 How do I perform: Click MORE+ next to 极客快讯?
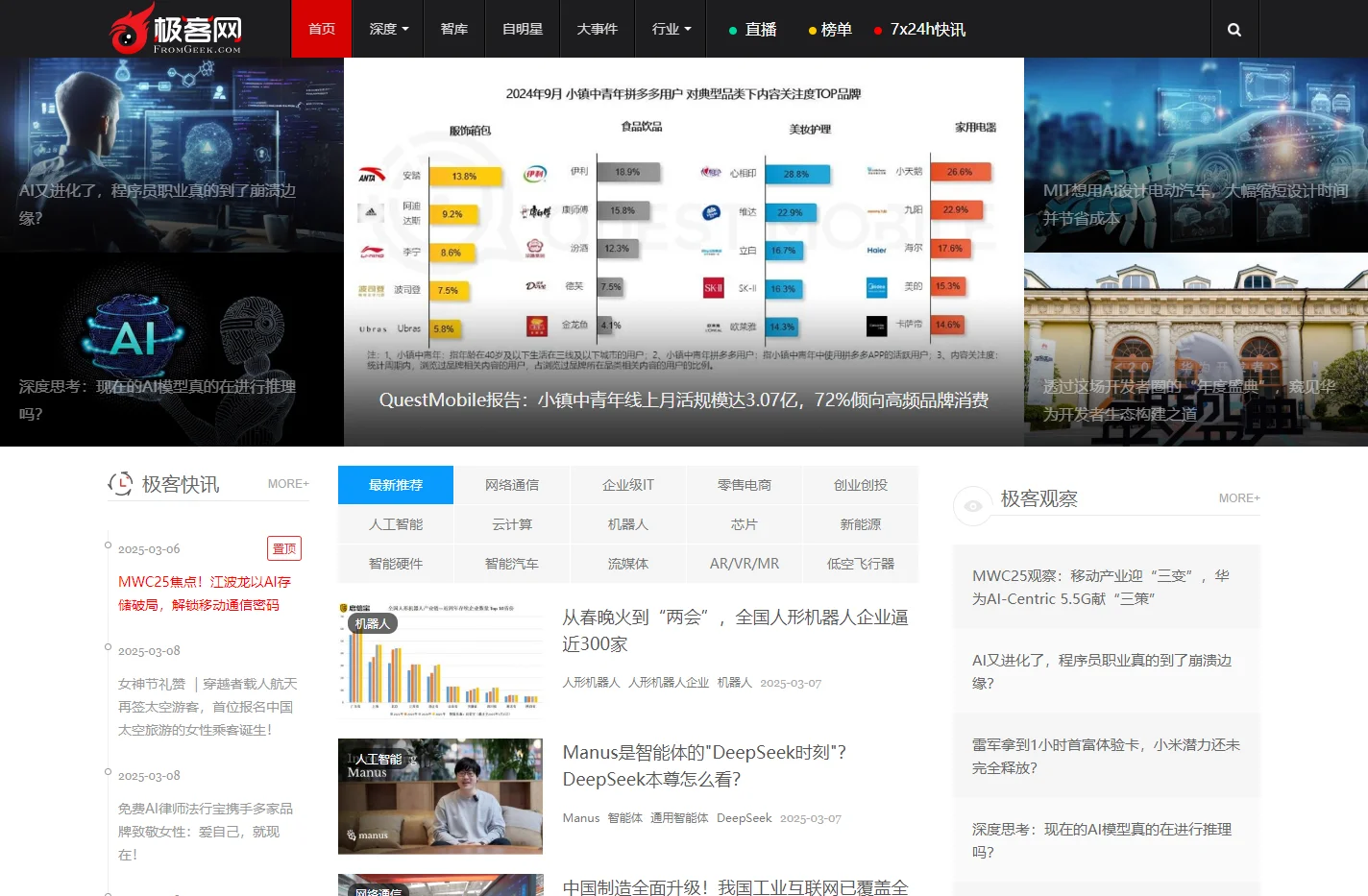288,484
